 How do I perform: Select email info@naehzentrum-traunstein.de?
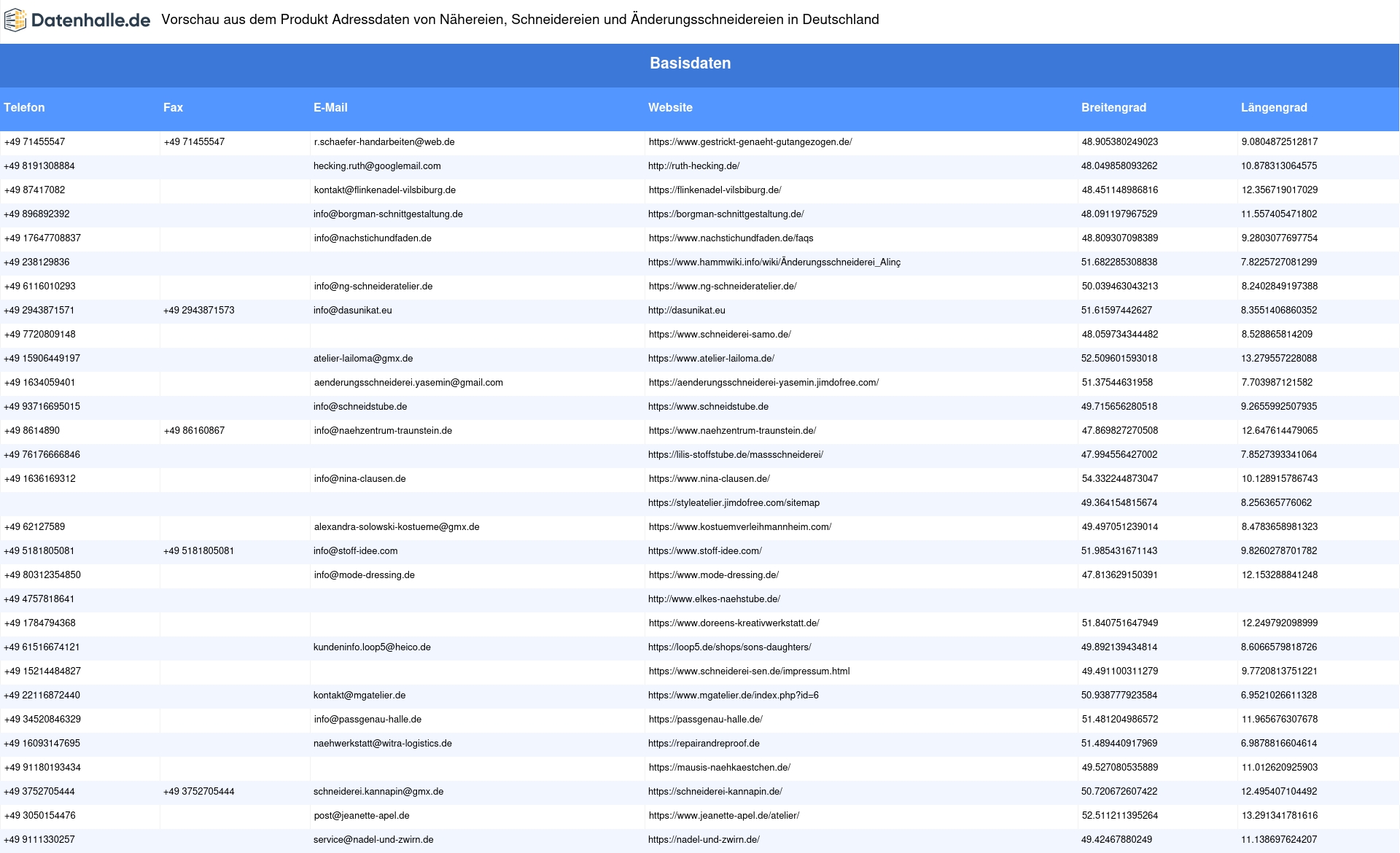(383, 431)
